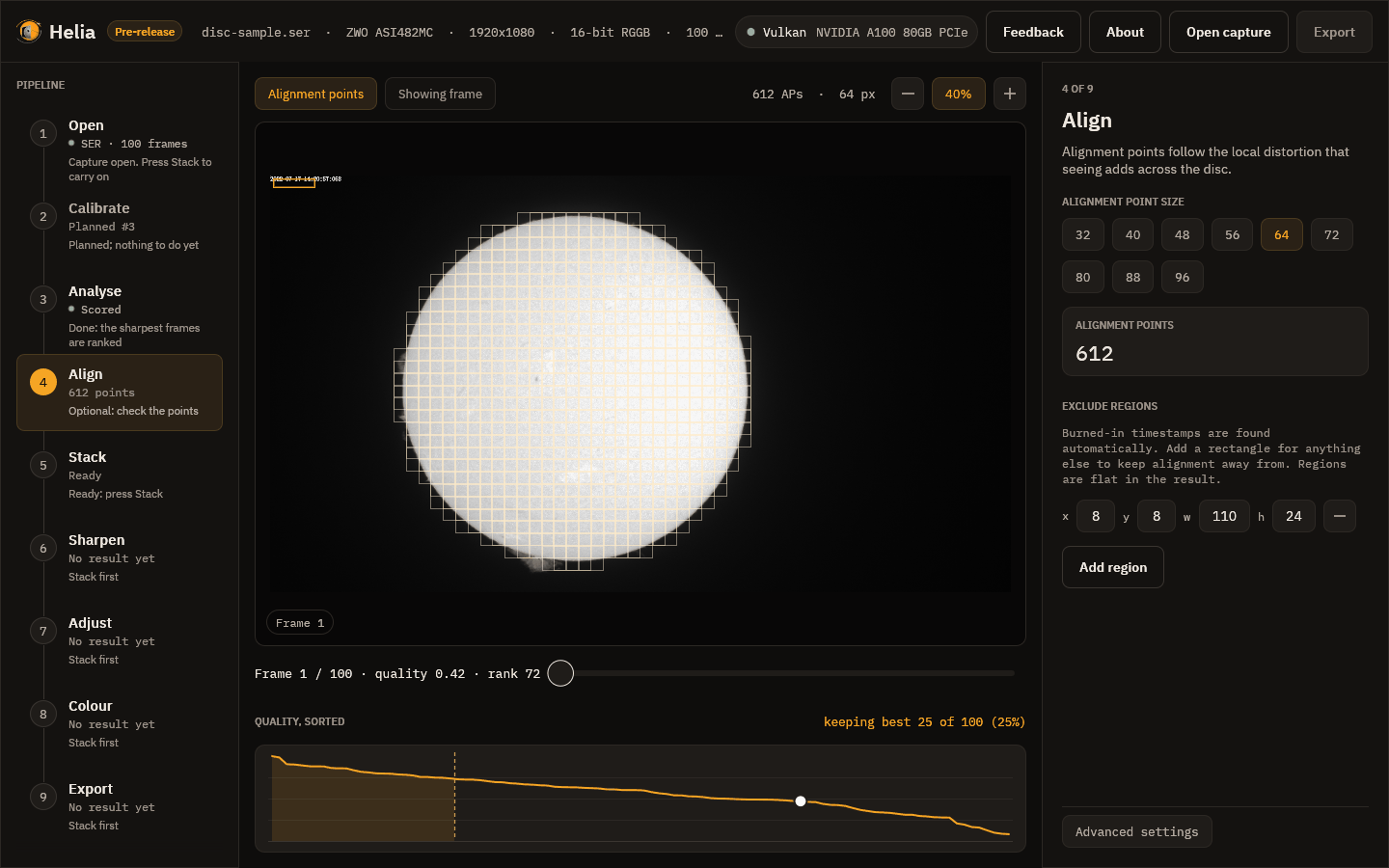Click the Vulkan NVIDIA A100 device pill
This screenshot has width=1389, height=868.
(857, 32)
